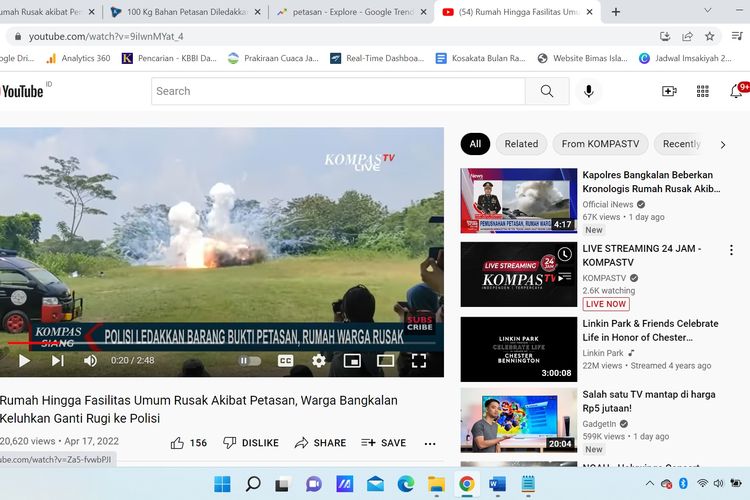This screenshot has height=500, width=750.
Task: Open Gadgetin TV video thumbnail
Action: 518,420
